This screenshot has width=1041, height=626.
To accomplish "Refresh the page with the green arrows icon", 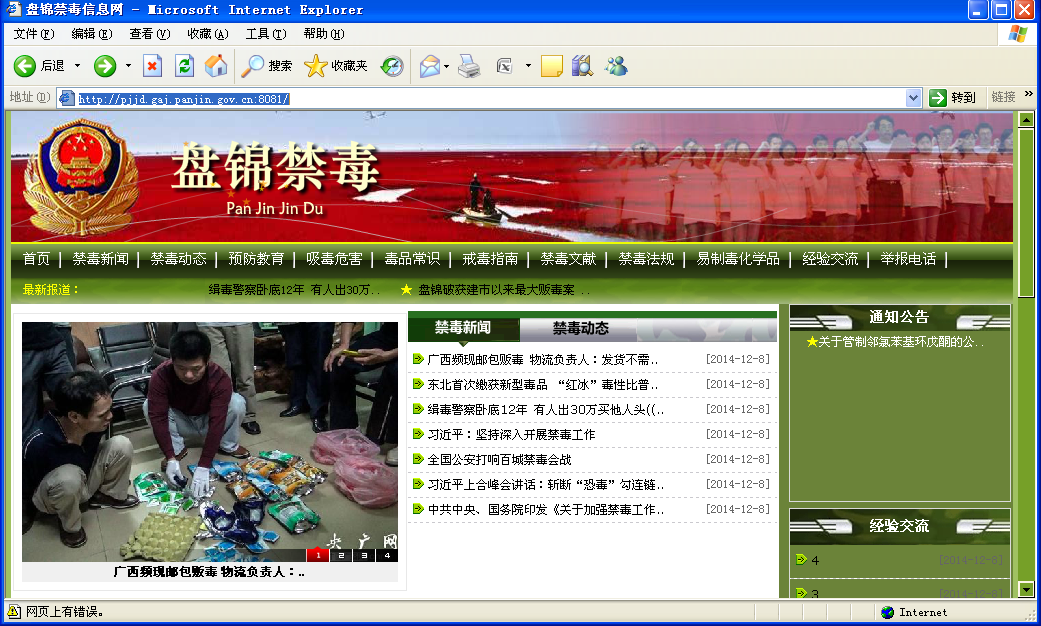I will (x=184, y=66).
